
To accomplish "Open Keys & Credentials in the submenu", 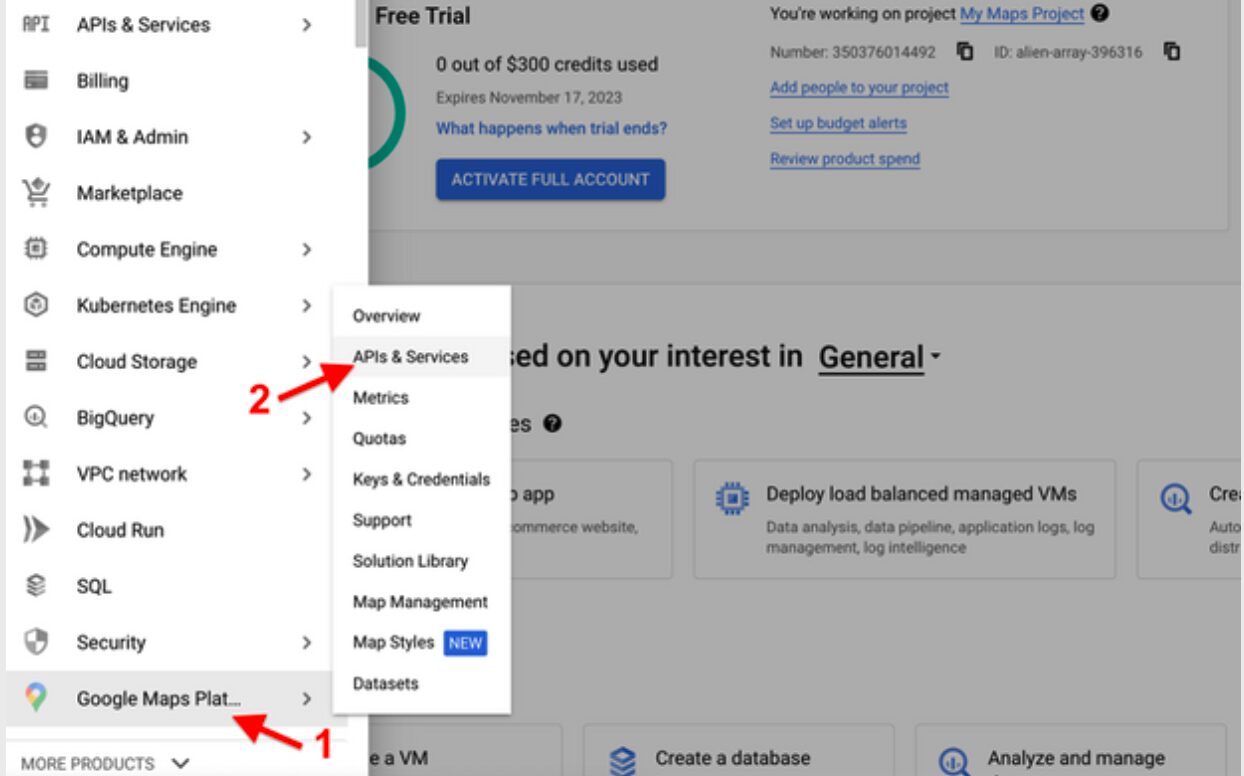I will click(x=421, y=480).
